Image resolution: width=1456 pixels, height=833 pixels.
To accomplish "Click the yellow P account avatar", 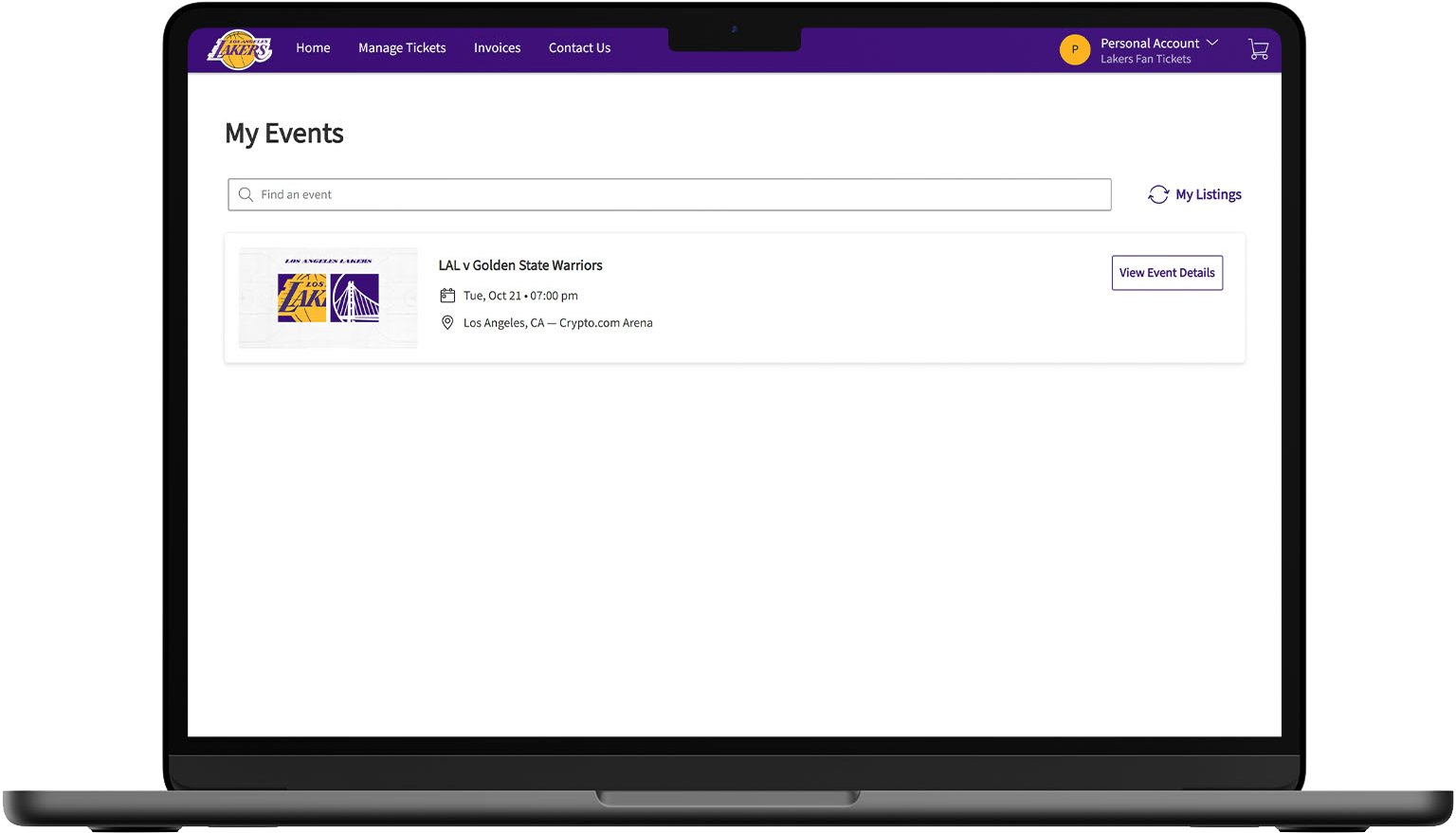I will click(x=1074, y=49).
